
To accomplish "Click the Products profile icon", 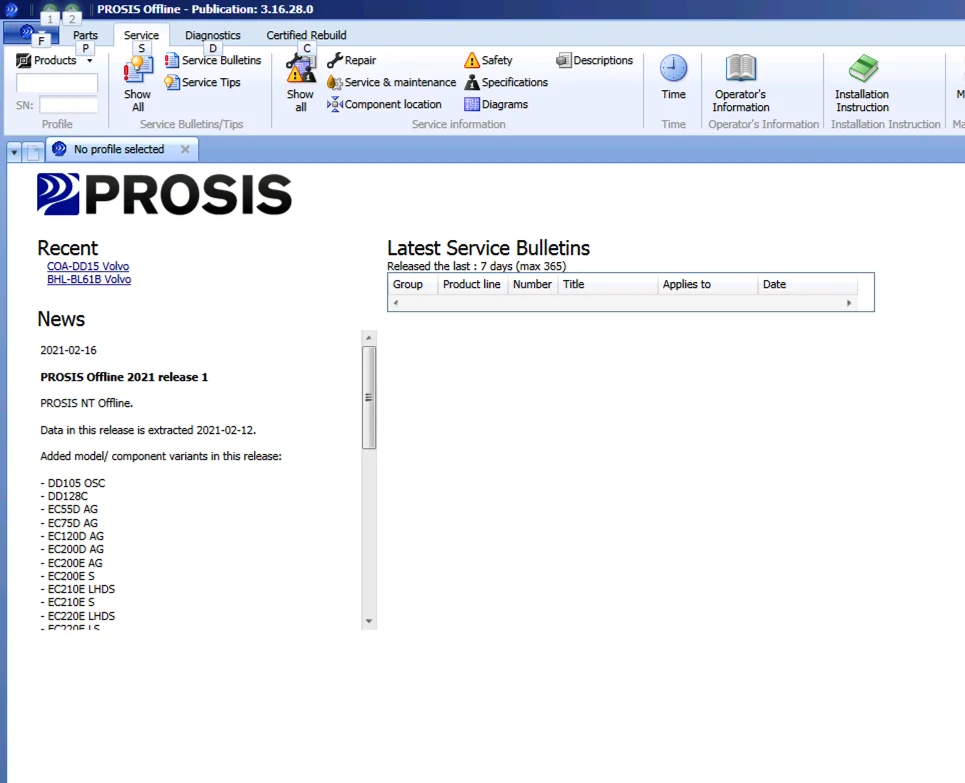I will [23, 60].
